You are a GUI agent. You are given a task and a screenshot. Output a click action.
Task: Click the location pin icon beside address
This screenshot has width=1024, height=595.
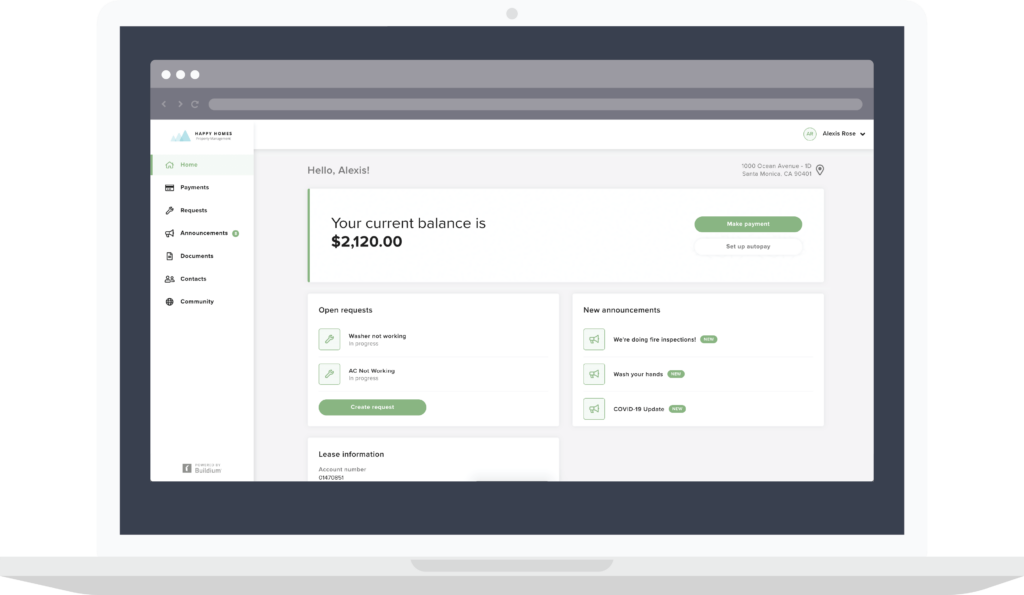tap(820, 170)
